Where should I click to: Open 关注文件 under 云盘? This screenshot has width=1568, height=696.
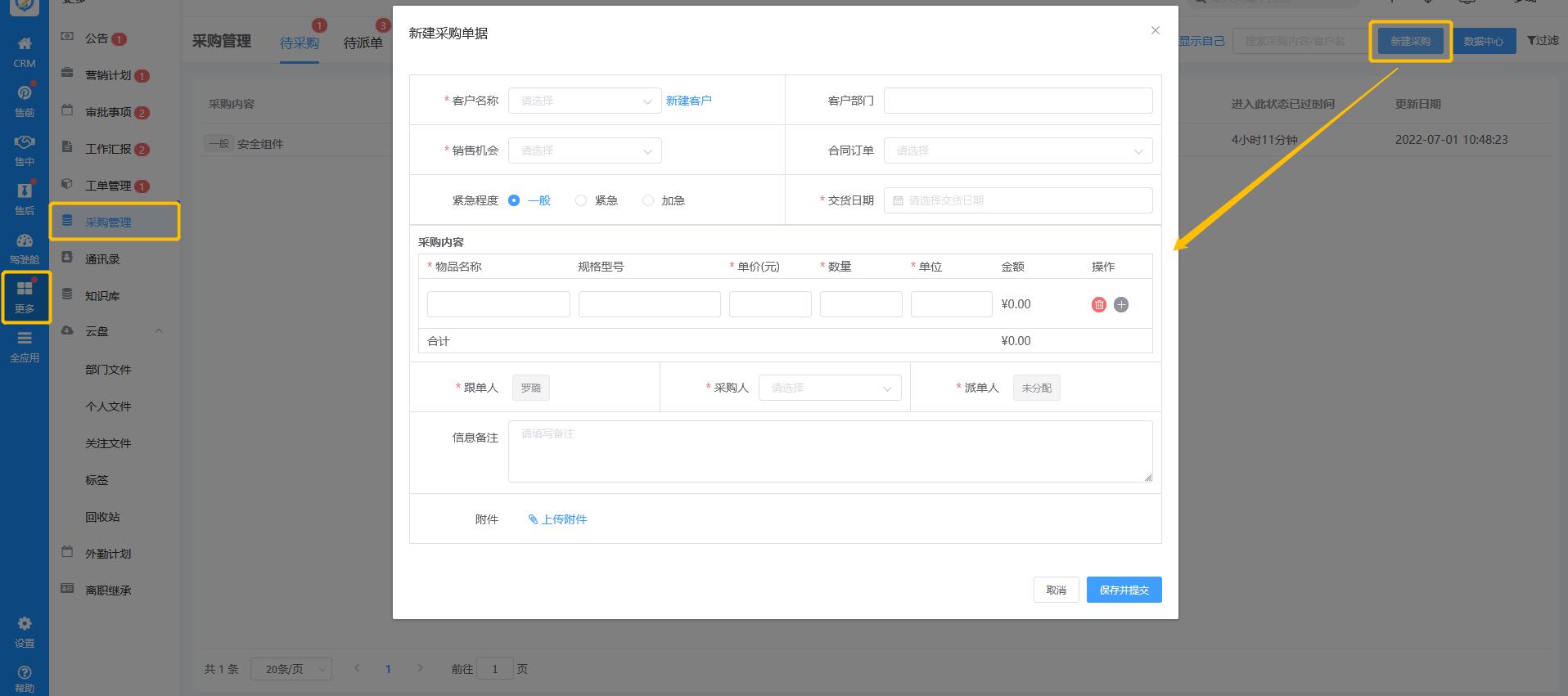108,443
